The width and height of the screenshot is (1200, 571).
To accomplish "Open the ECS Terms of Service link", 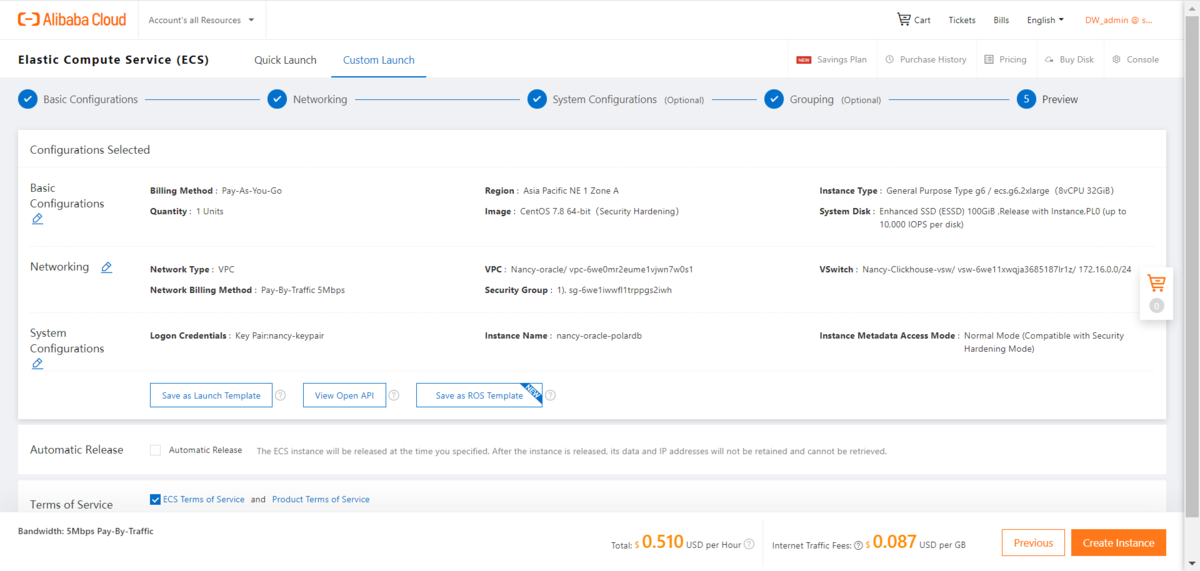I will coord(204,499).
